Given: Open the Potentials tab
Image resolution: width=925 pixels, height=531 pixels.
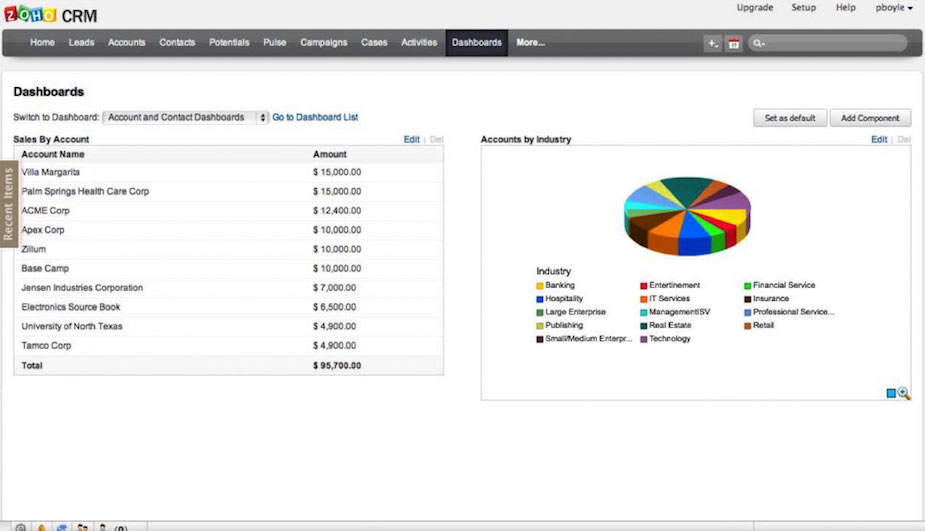Looking at the screenshot, I should 229,42.
